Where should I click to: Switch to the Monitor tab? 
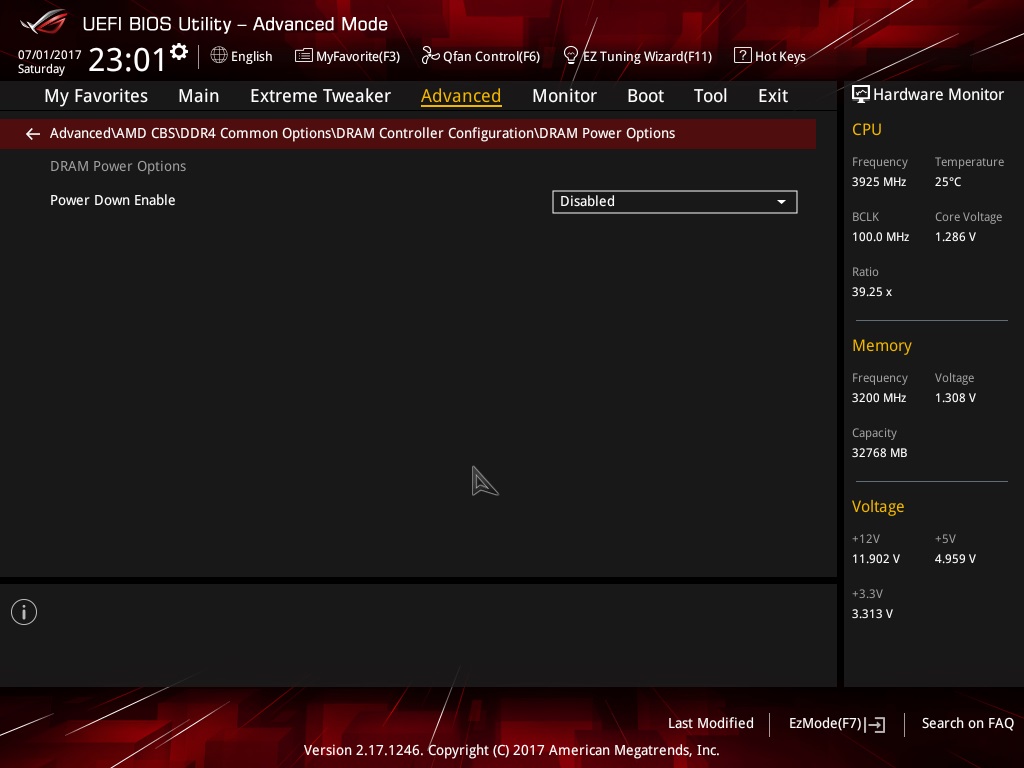[564, 96]
